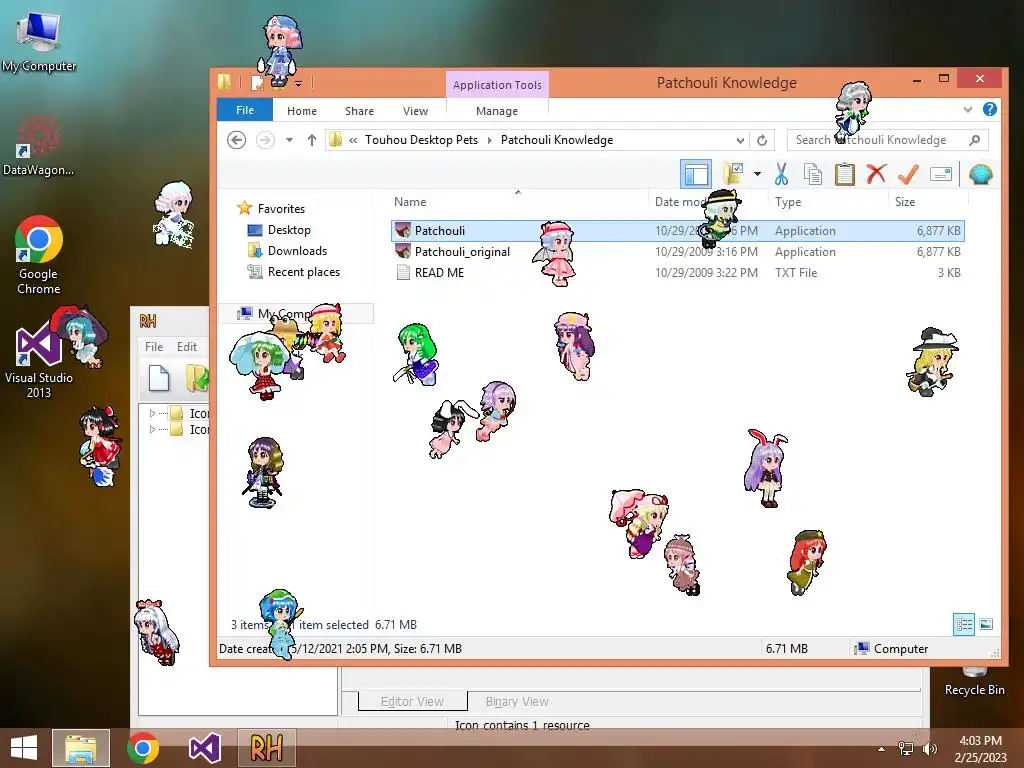Click New blank file icon in Resource Hacker
This screenshot has width=1024, height=768.
[x=159, y=378]
